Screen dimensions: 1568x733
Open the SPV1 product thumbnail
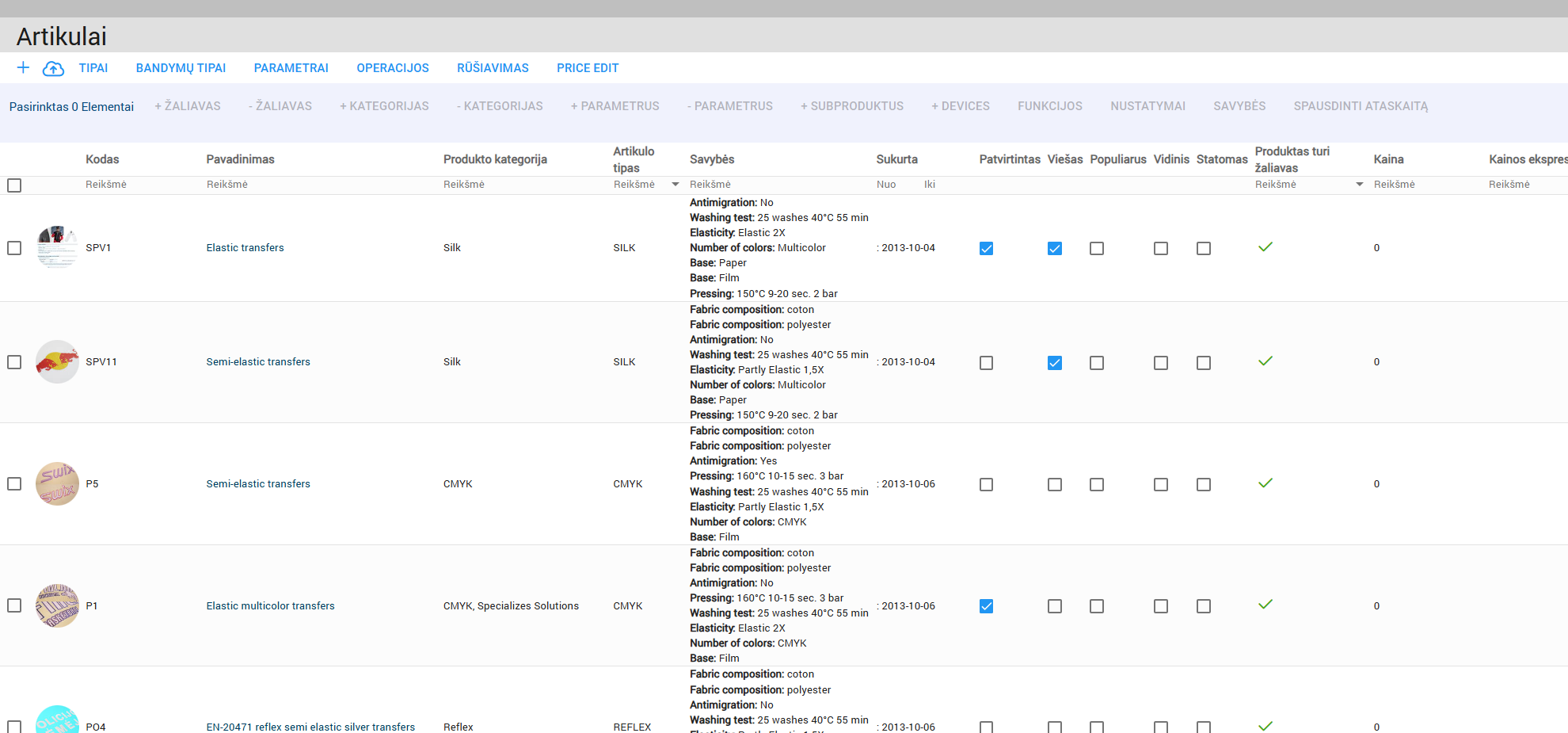(57, 247)
